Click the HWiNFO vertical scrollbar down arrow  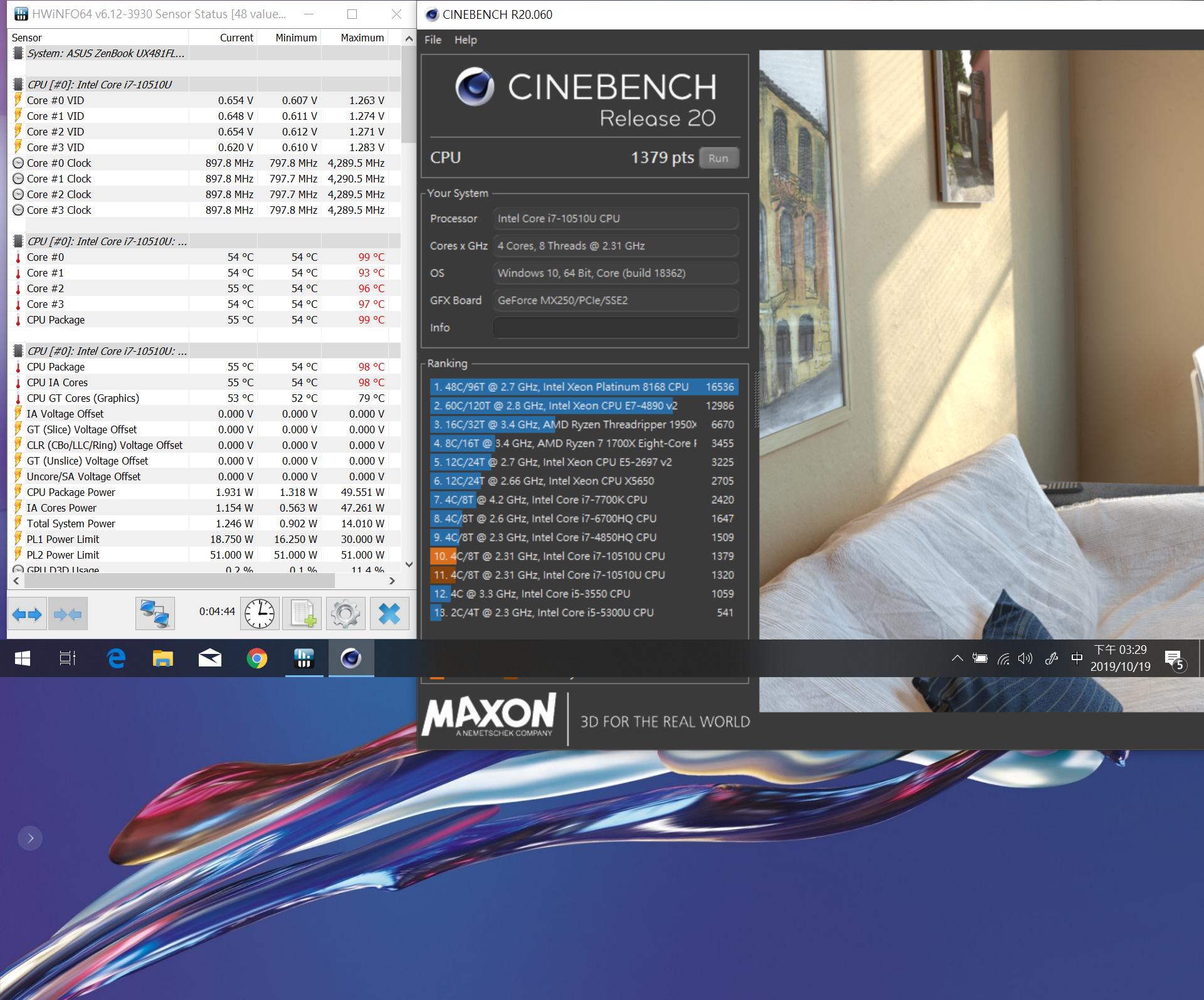(409, 564)
